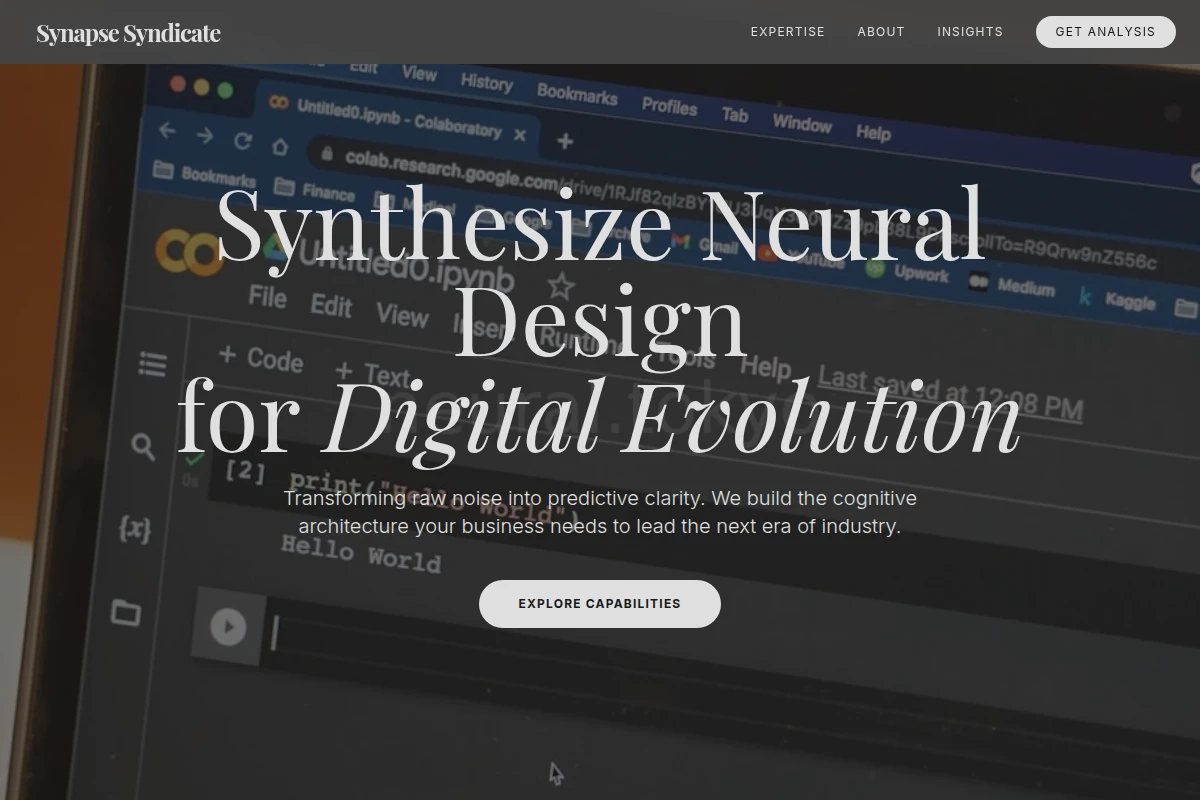The image size is (1200, 800).
Task: Open the Insights section
Action: 970,32
